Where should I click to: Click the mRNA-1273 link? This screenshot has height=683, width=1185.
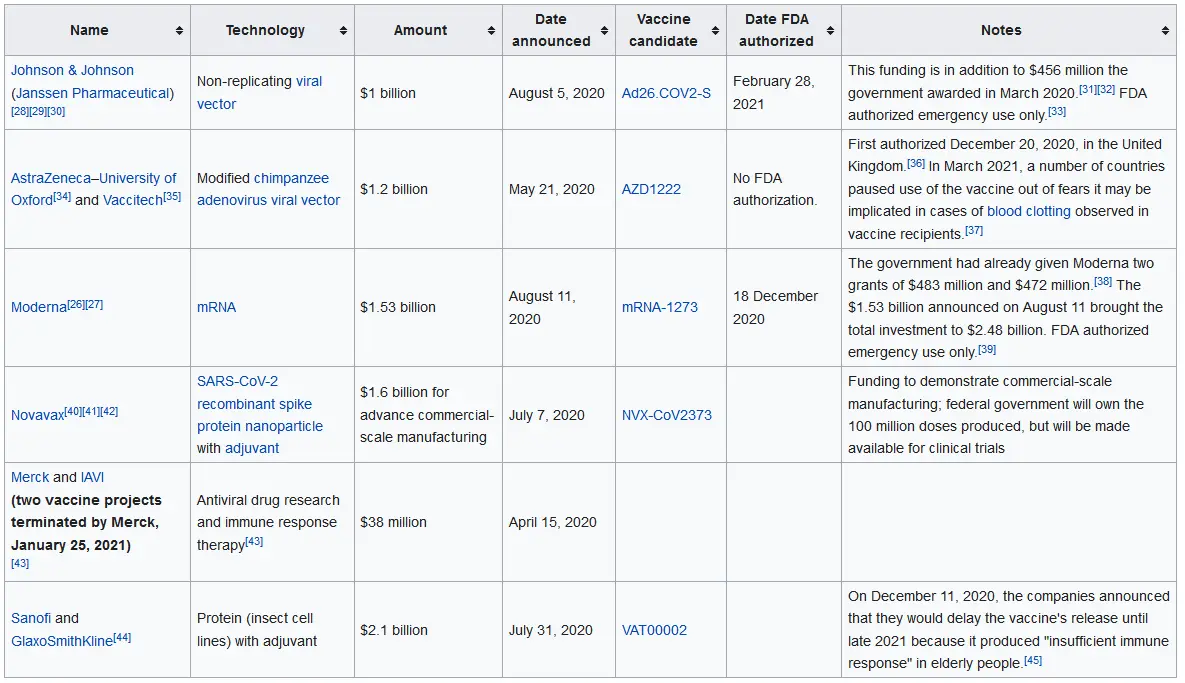pos(659,307)
